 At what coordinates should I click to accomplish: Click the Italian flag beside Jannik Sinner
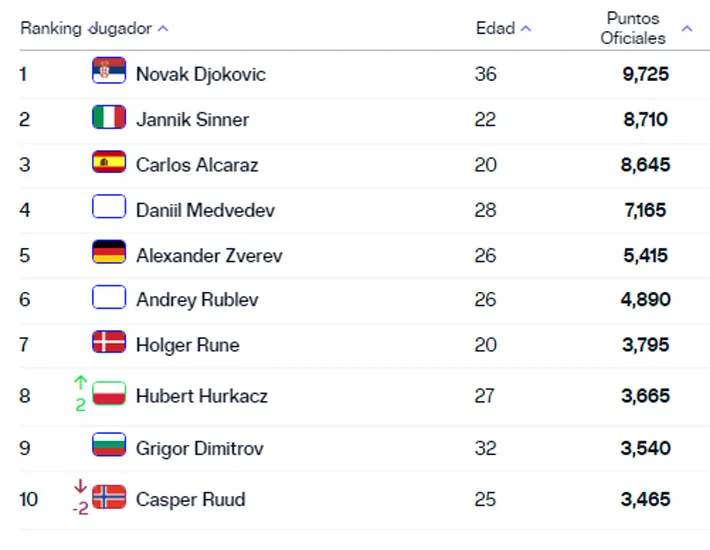tap(109, 117)
